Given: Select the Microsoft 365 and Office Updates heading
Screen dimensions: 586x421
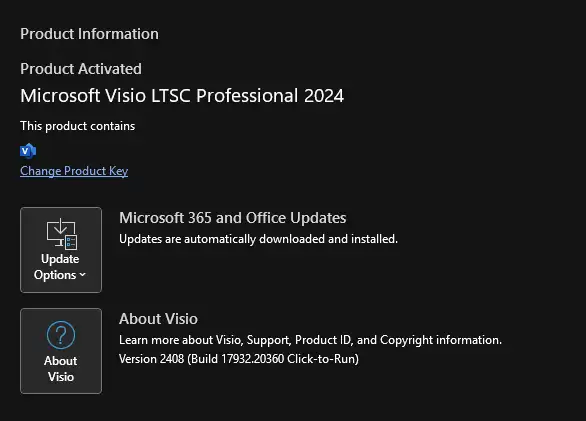Looking at the screenshot, I should click(x=232, y=218).
